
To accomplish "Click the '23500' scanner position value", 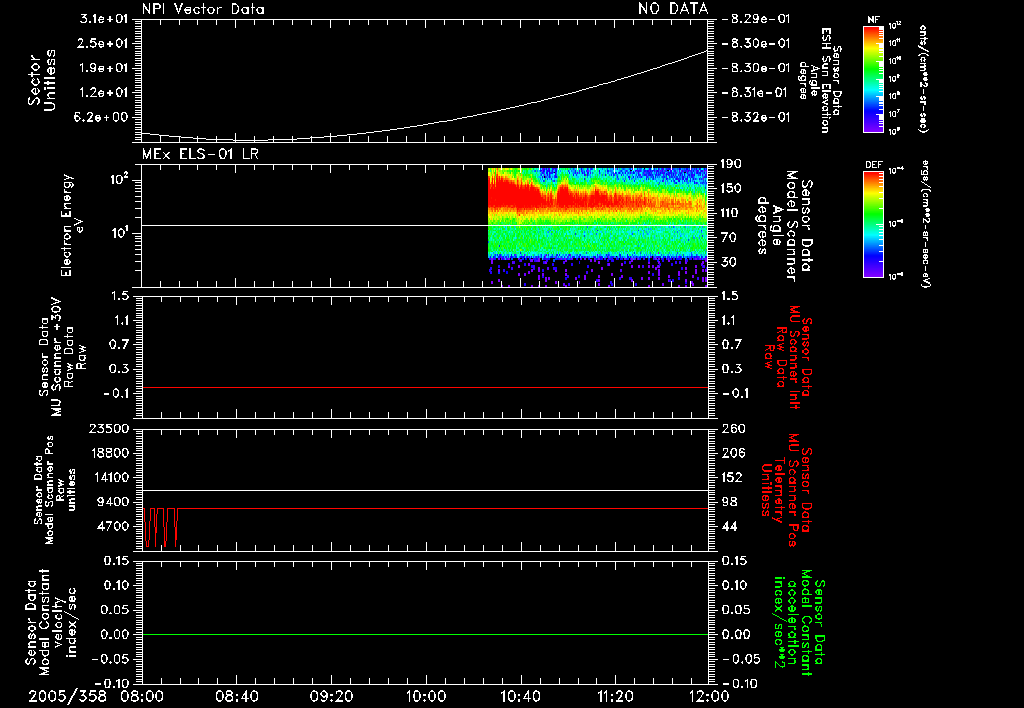I will click(109, 428).
